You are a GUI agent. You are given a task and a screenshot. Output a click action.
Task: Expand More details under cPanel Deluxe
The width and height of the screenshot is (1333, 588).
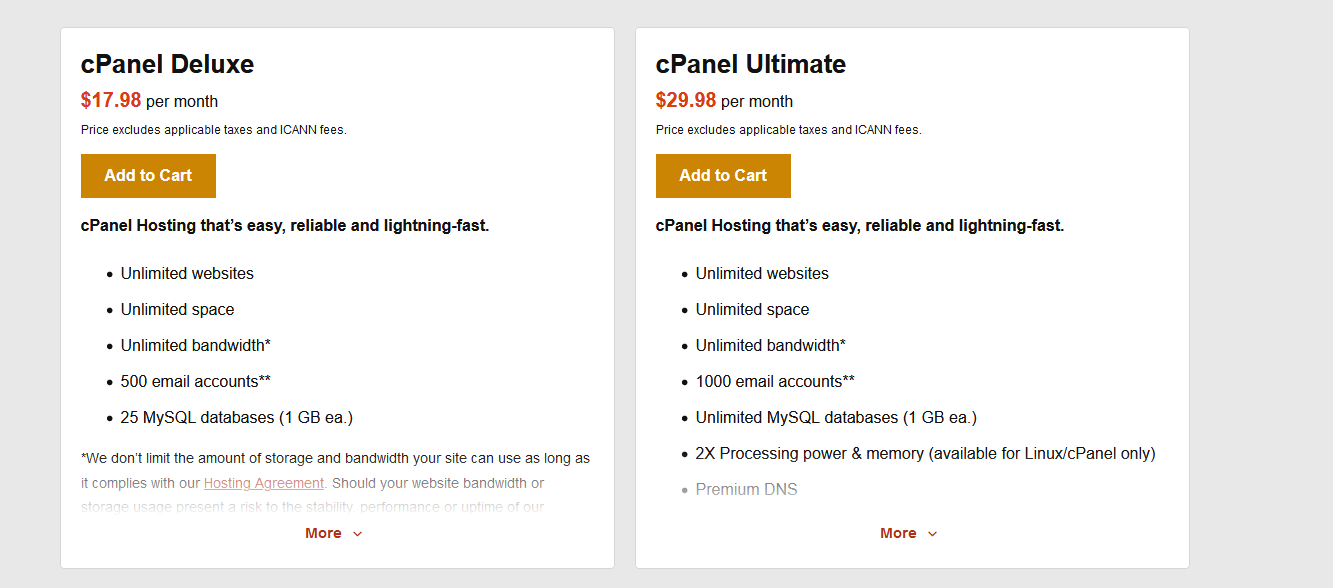334,533
